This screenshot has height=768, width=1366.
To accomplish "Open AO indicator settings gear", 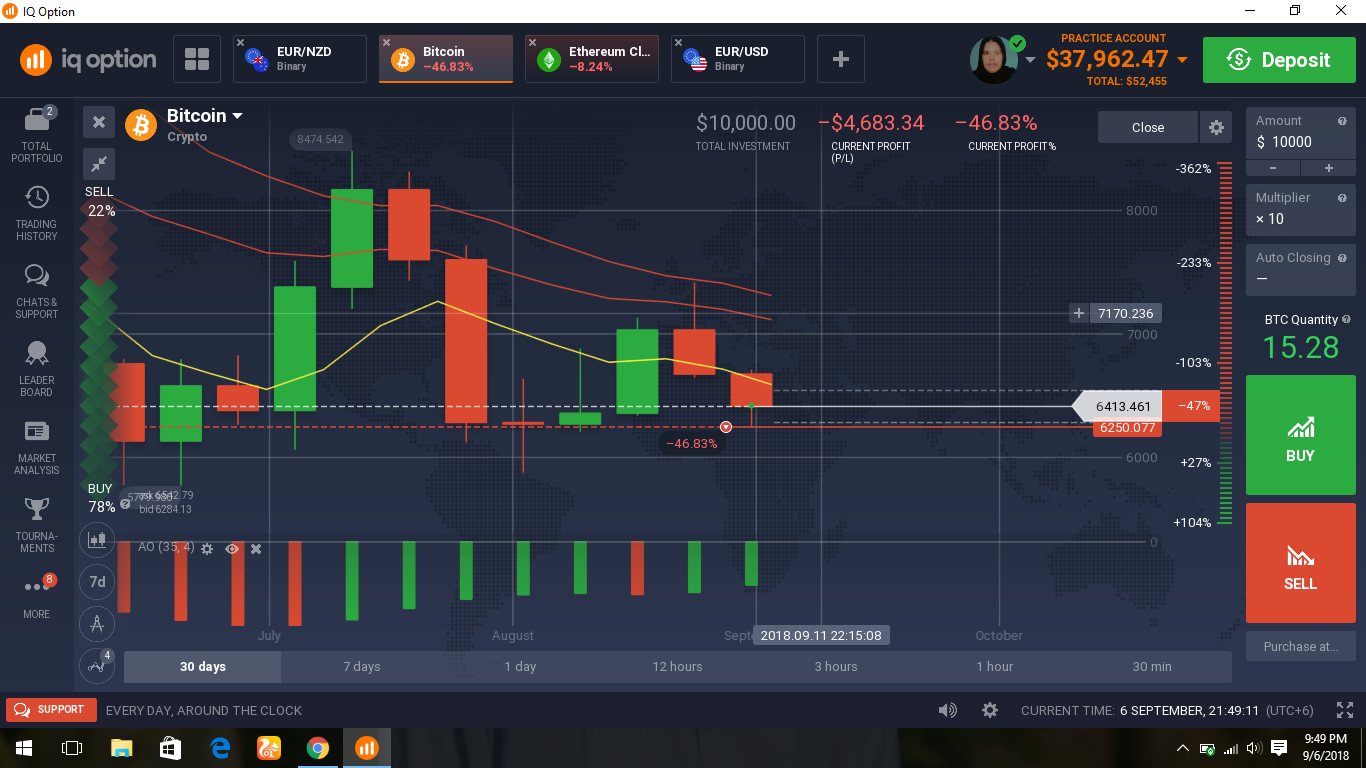I will coord(207,549).
